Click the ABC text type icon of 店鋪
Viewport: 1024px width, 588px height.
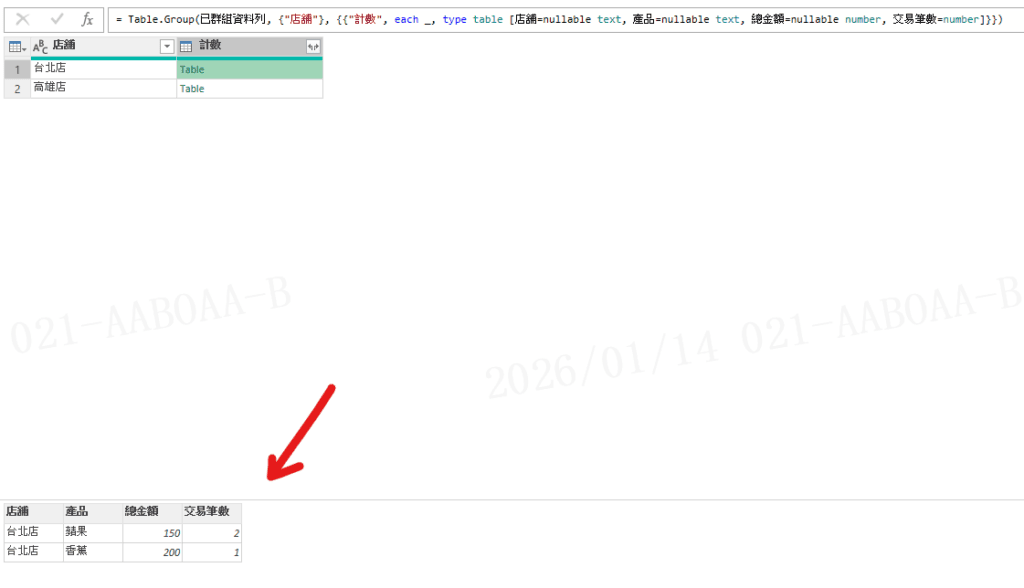(40, 47)
